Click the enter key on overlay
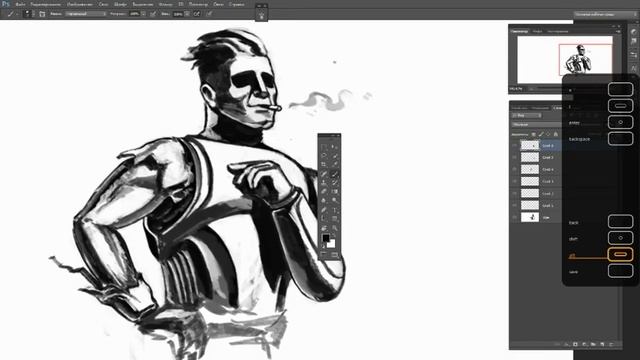The image size is (640, 360). [x=620, y=122]
